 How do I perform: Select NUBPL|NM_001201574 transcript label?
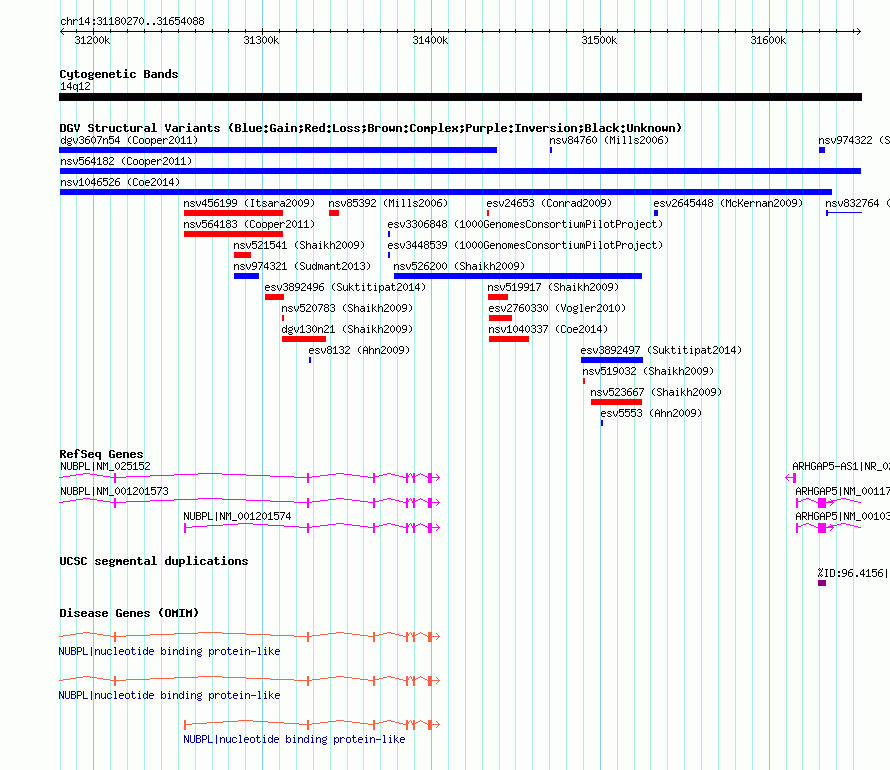237,516
